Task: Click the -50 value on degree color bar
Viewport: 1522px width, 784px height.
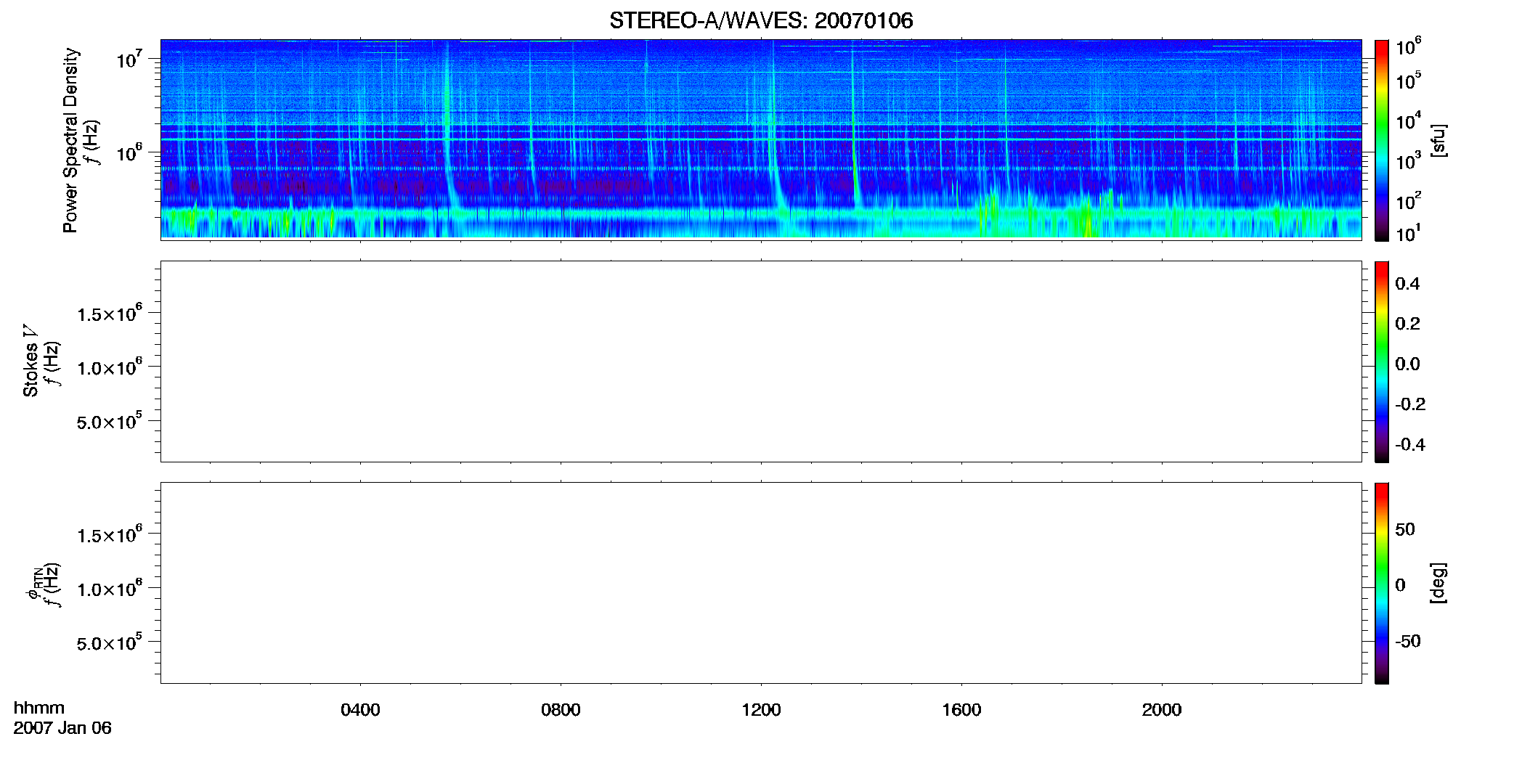Action: tap(1408, 641)
